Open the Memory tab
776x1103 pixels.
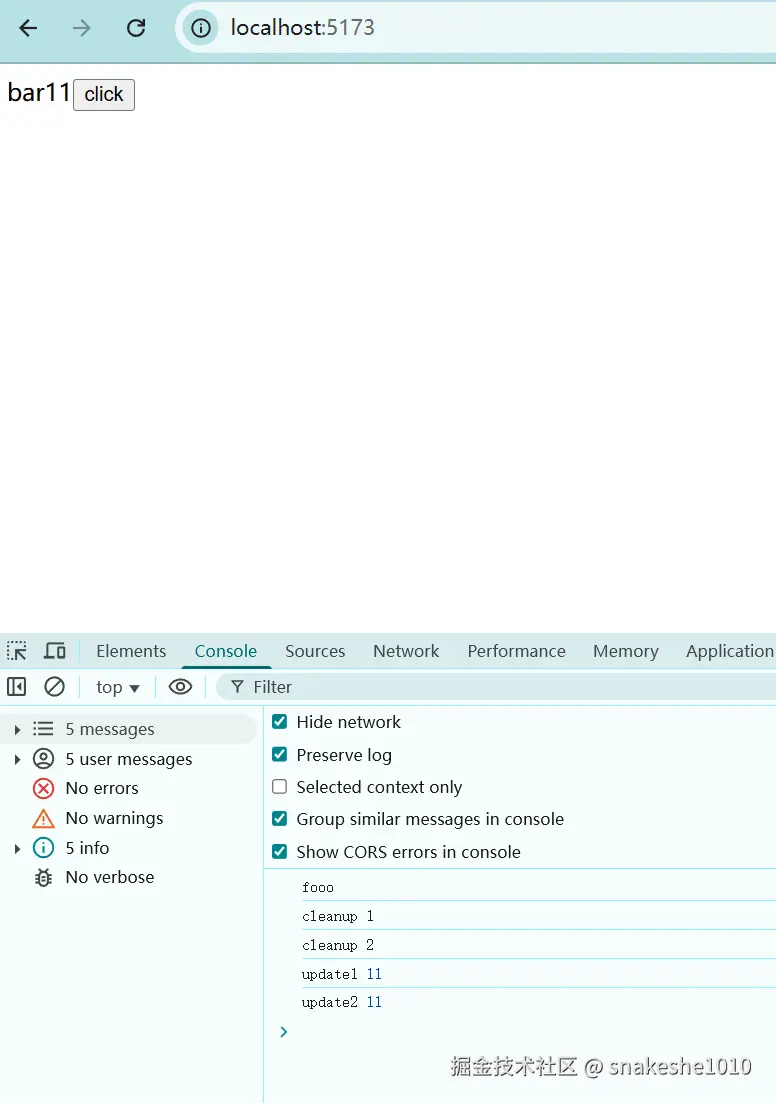pos(625,651)
